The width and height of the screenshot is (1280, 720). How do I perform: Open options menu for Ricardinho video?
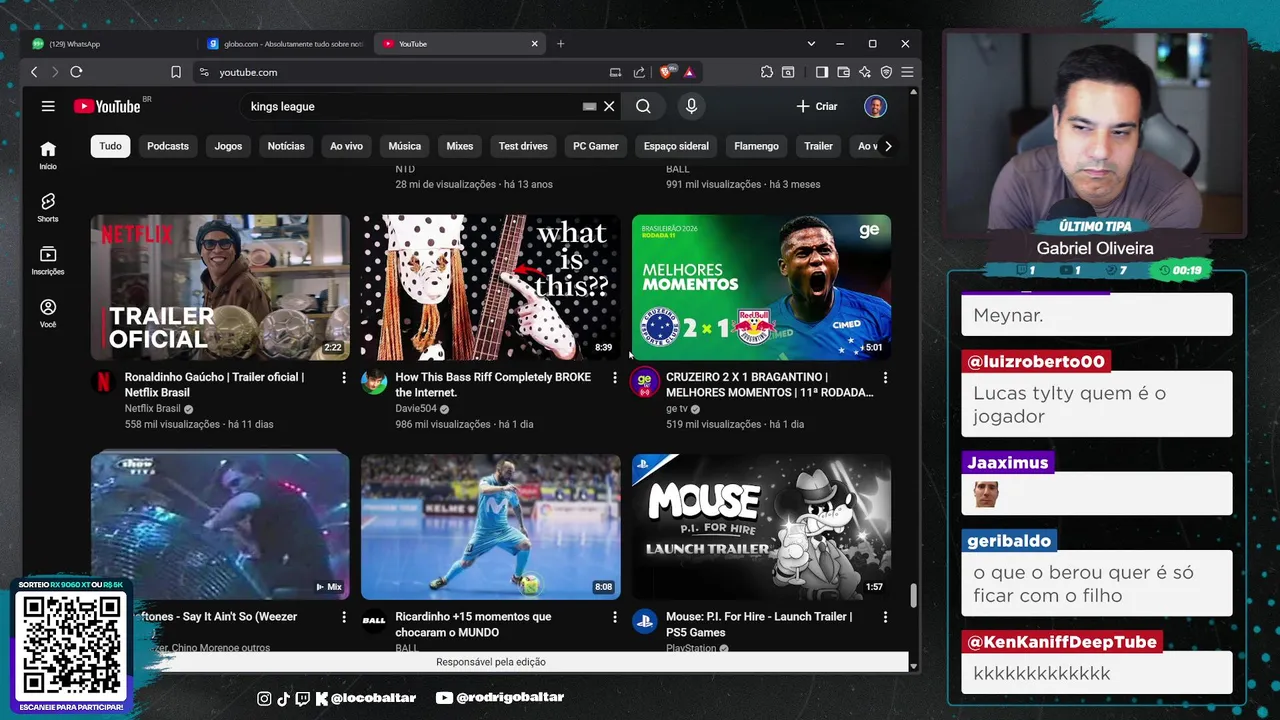[x=615, y=618]
